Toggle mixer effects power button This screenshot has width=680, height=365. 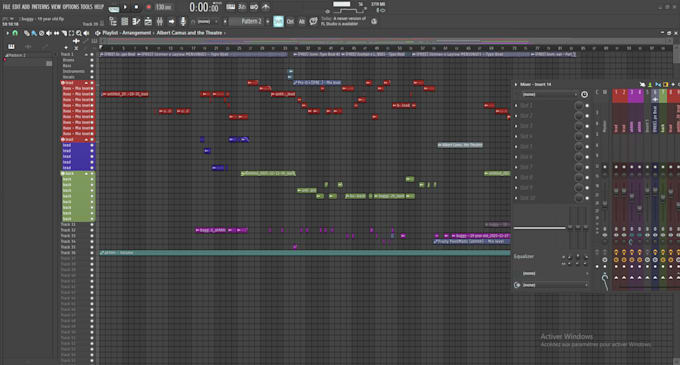click(584, 95)
